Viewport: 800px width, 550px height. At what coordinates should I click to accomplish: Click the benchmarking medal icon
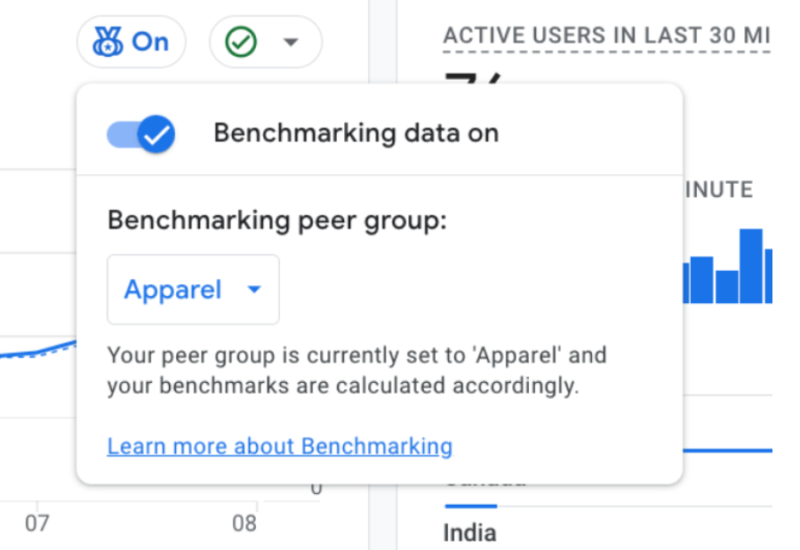[107, 42]
